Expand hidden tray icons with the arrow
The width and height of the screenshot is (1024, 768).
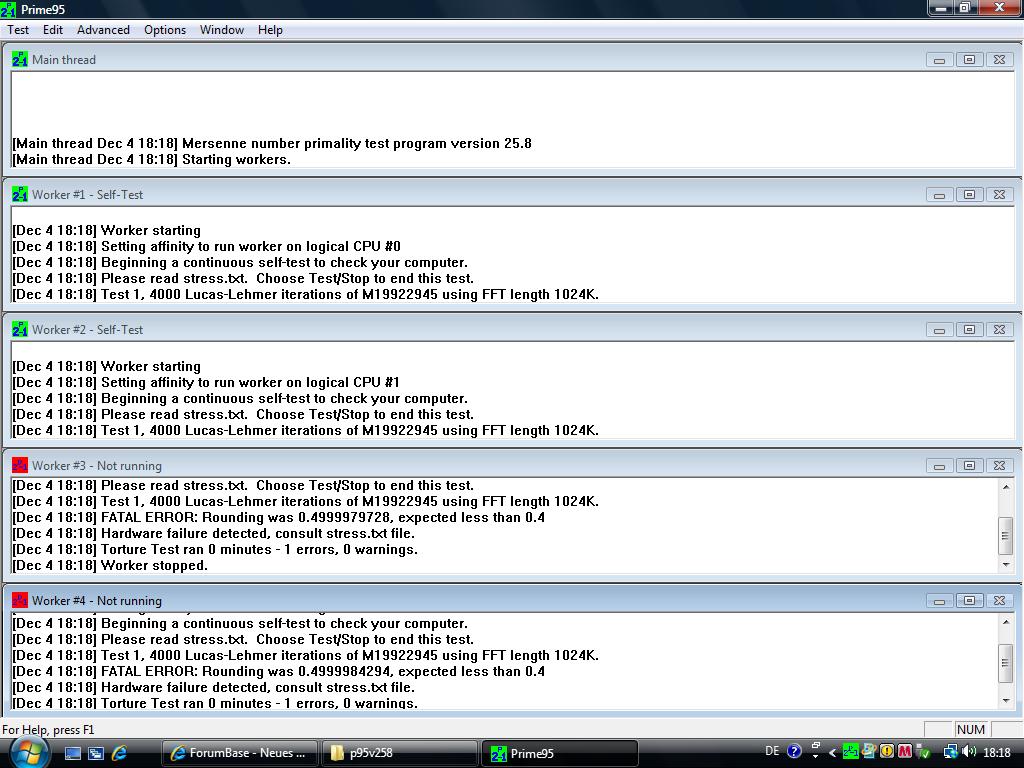833,752
